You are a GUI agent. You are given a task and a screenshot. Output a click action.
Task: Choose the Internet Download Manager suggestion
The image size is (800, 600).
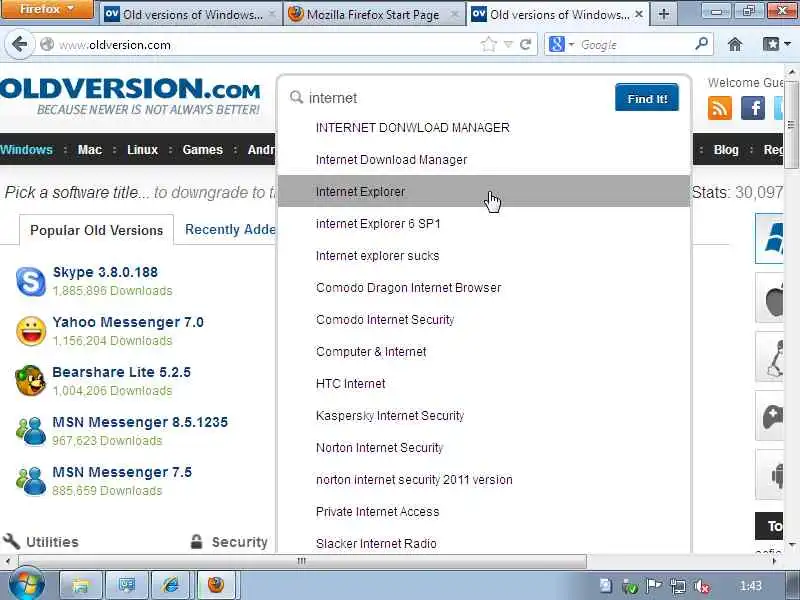tap(484, 160)
